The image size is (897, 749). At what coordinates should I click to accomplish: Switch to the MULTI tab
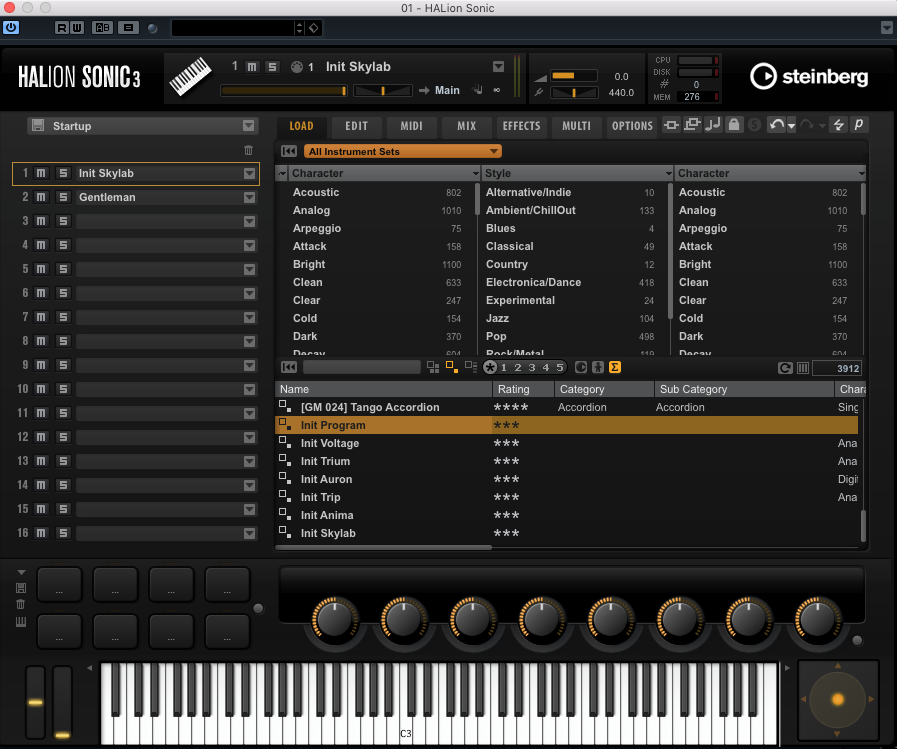point(576,126)
